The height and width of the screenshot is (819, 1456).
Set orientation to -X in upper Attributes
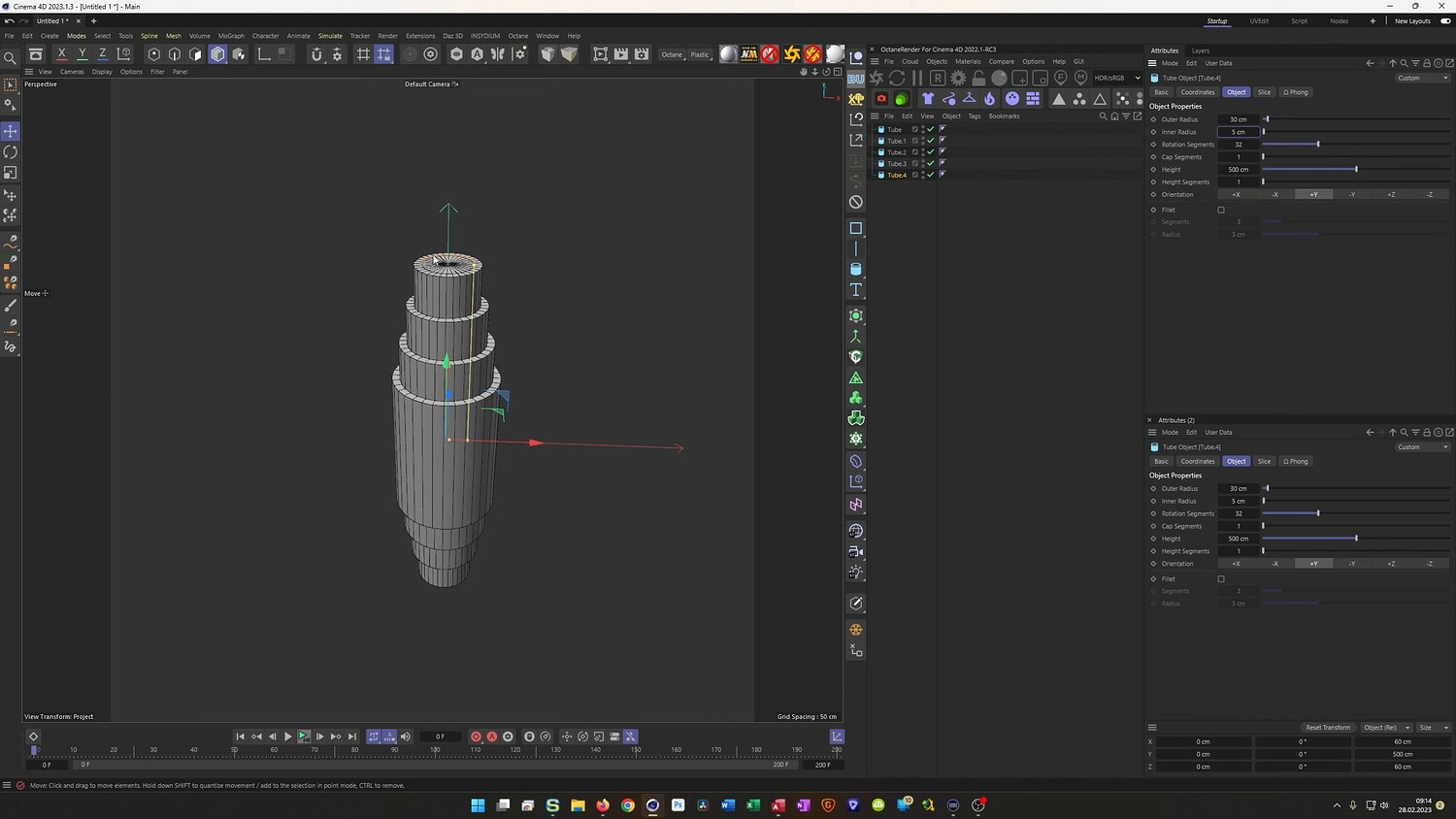pyautogui.click(x=1274, y=194)
